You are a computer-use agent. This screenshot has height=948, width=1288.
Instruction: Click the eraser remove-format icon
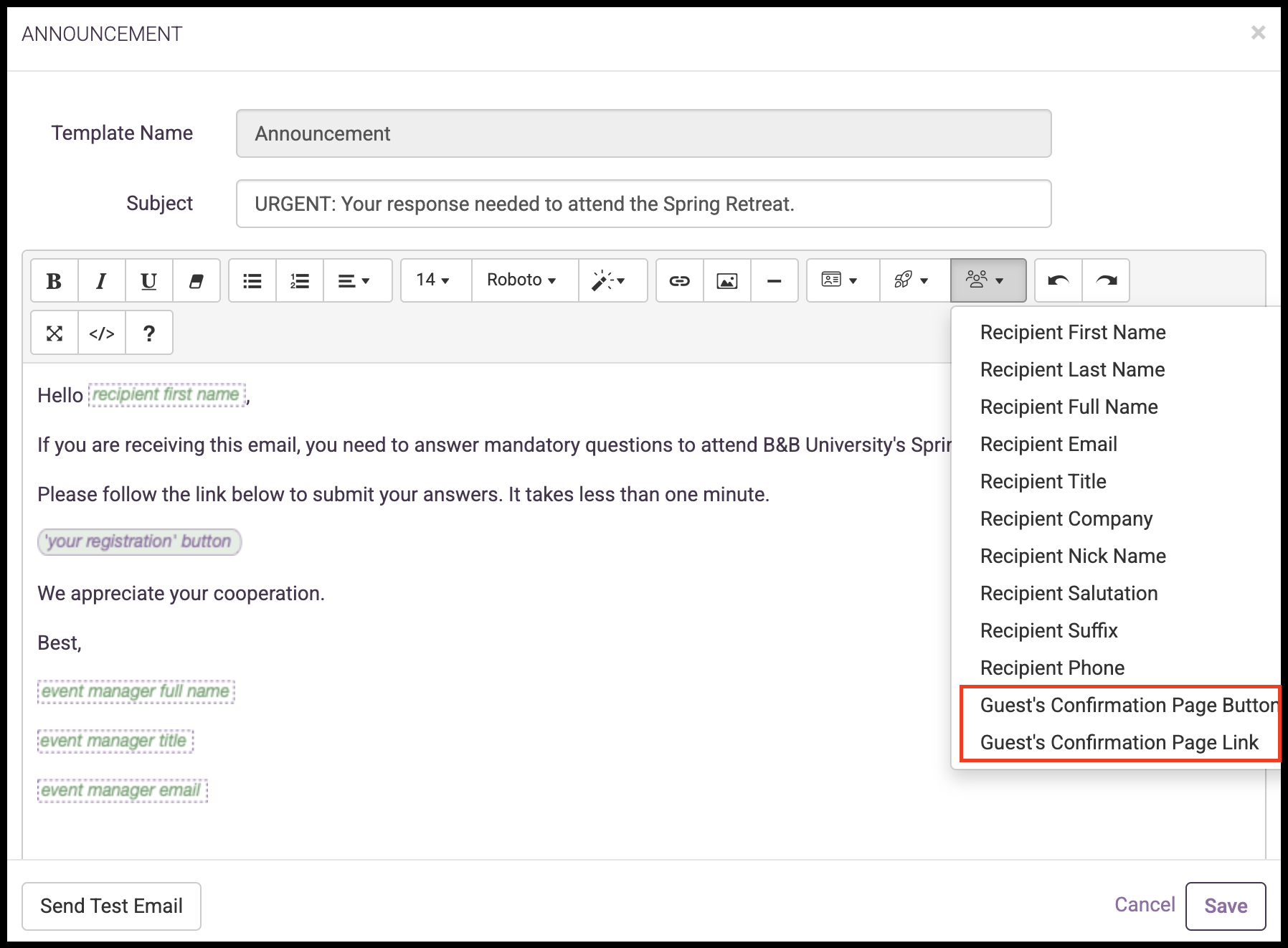pyautogui.click(x=196, y=280)
